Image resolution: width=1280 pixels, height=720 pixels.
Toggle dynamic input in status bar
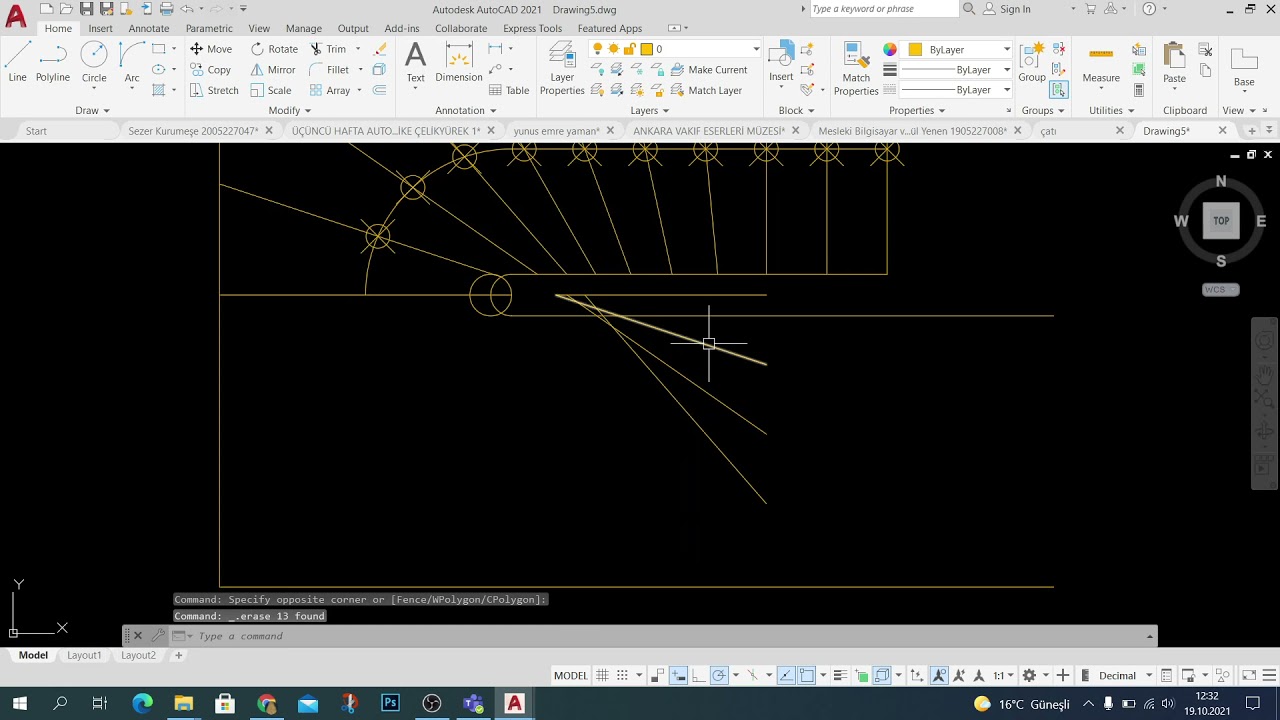678,675
